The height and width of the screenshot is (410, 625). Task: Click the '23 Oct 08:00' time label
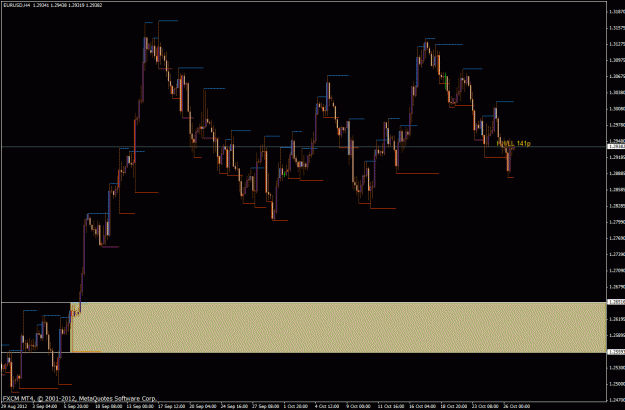tap(485, 406)
